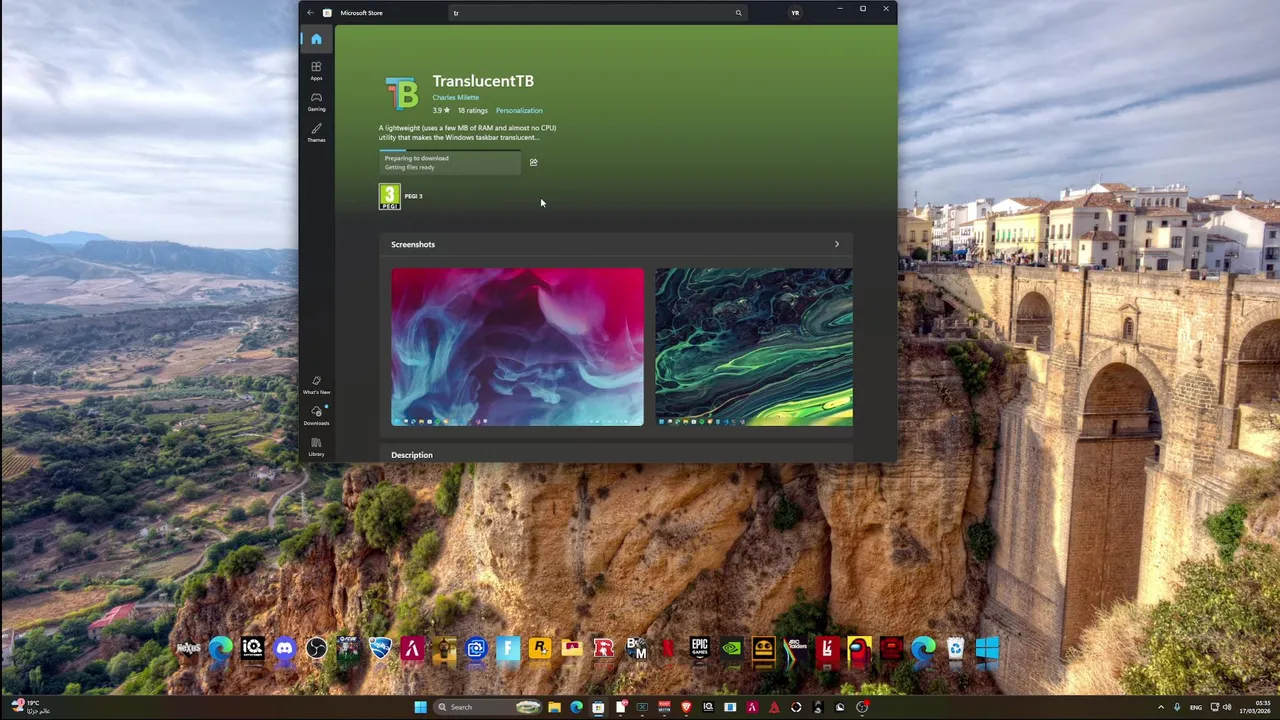This screenshot has height=720, width=1280.
Task: Open the volume control in system tray
Action: (x=1227, y=707)
